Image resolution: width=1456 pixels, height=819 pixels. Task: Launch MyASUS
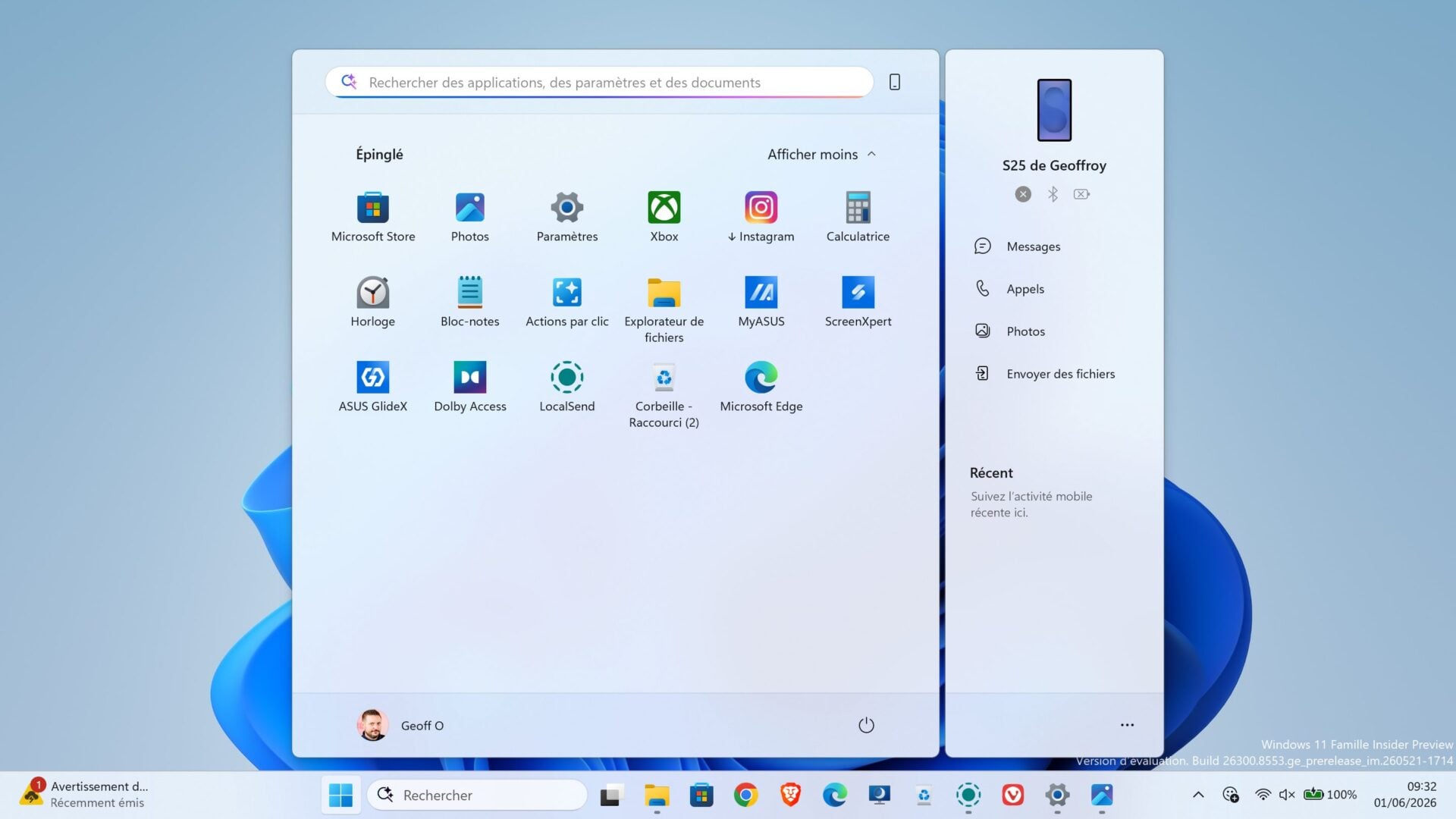coord(761,303)
